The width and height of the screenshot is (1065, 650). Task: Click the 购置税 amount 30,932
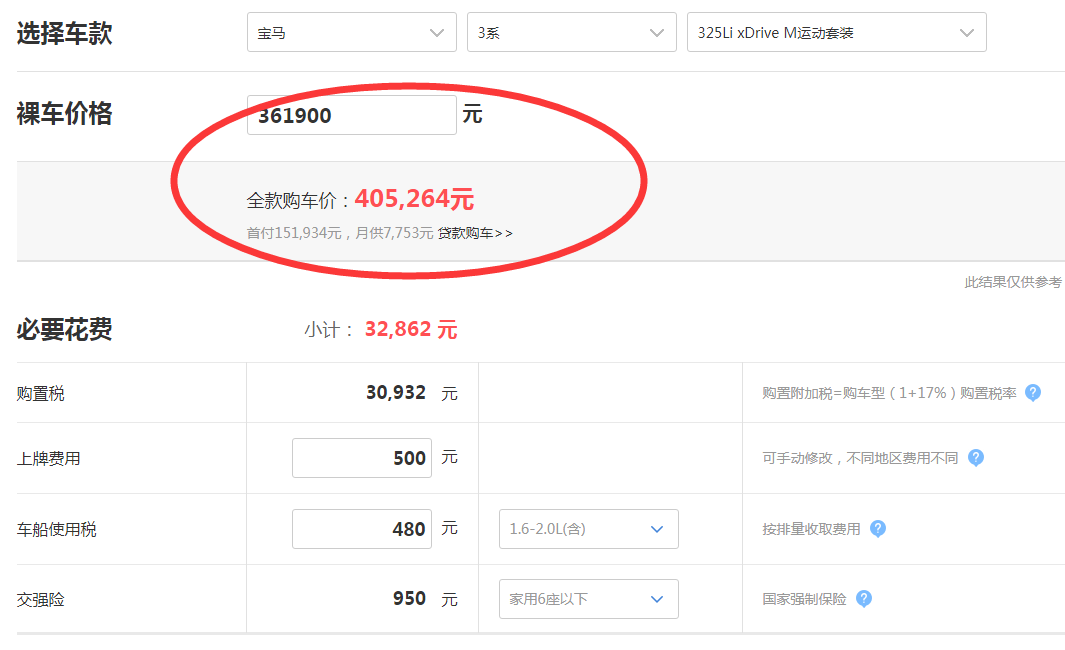[396, 393]
